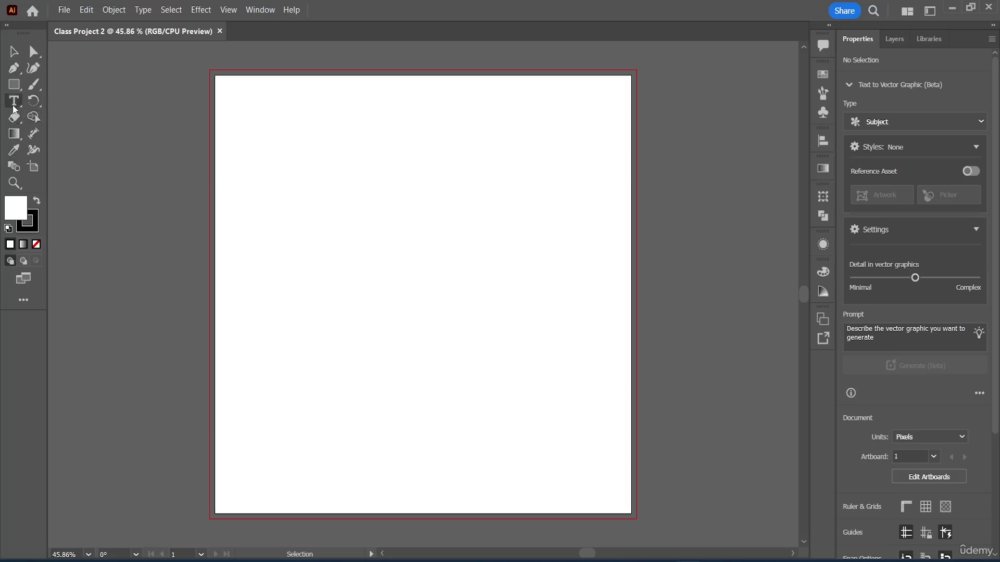Open the rotation angle dropdown arrow
The image size is (1000, 562).
coord(136,554)
